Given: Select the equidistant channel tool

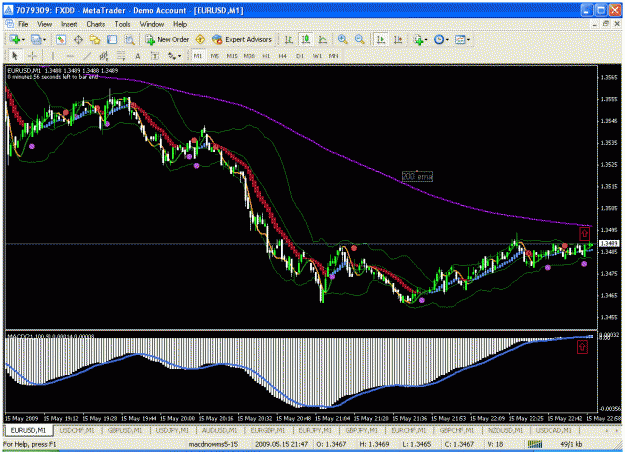Looking at the screenshot, I should [104, 56].
